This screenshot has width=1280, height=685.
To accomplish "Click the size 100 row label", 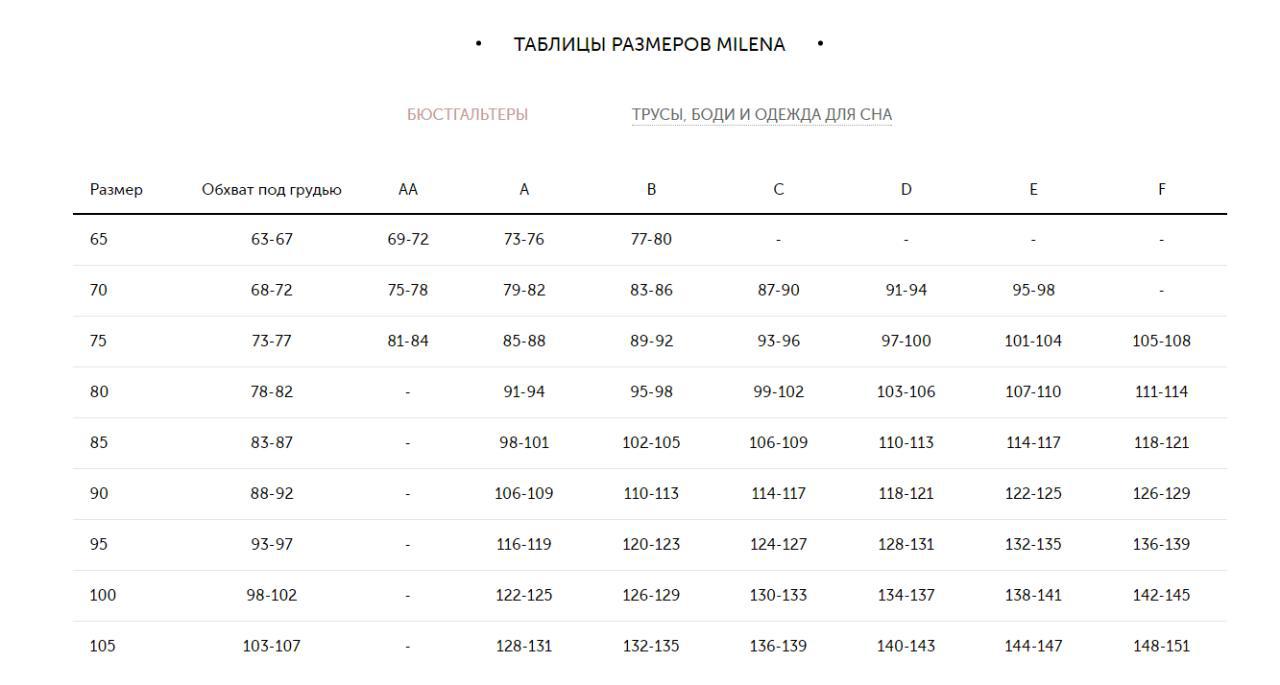I will point(103,596).
